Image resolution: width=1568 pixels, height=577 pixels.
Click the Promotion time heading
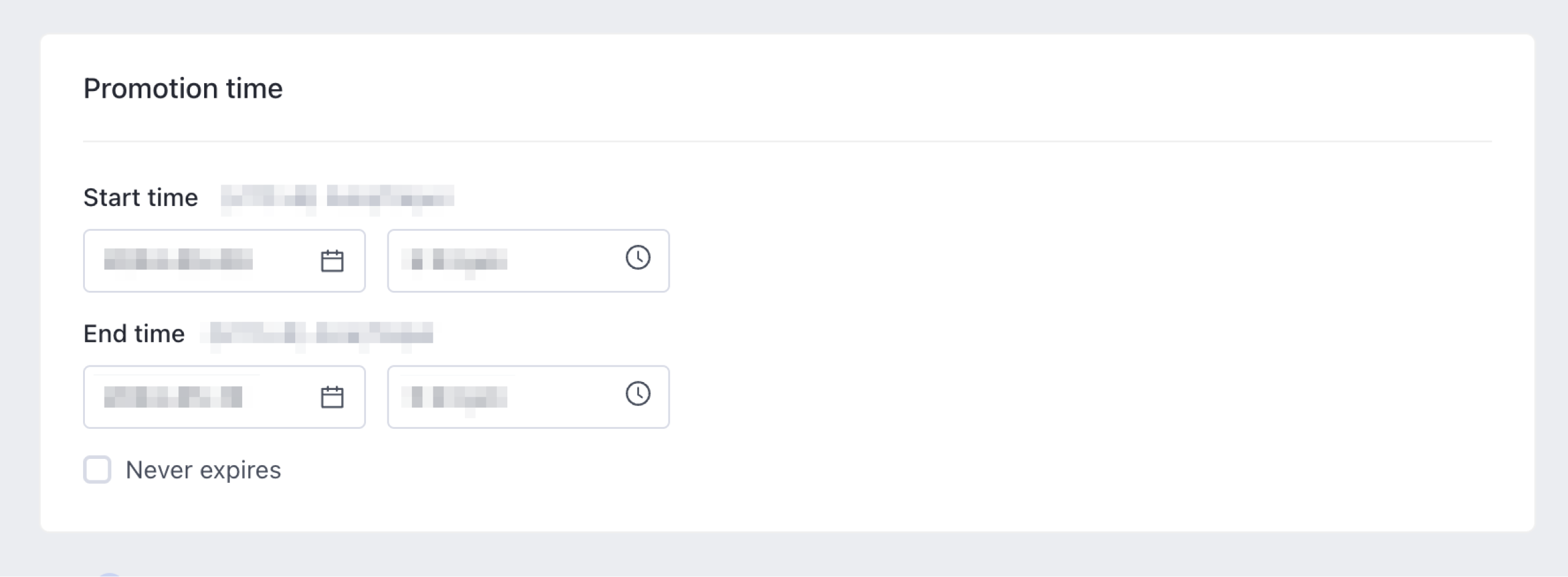tap(183, 89)
